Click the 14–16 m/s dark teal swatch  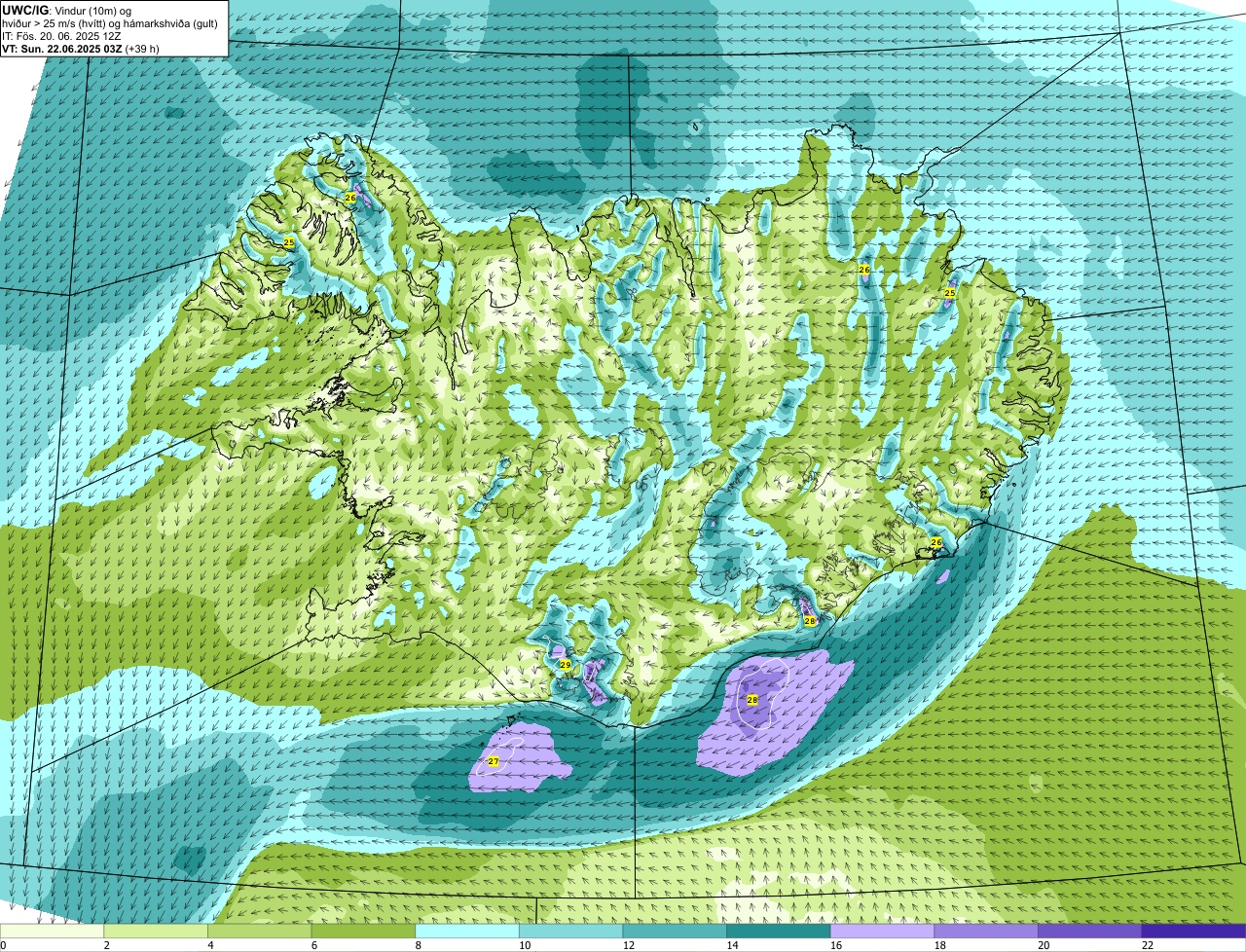tap(778, 931)
